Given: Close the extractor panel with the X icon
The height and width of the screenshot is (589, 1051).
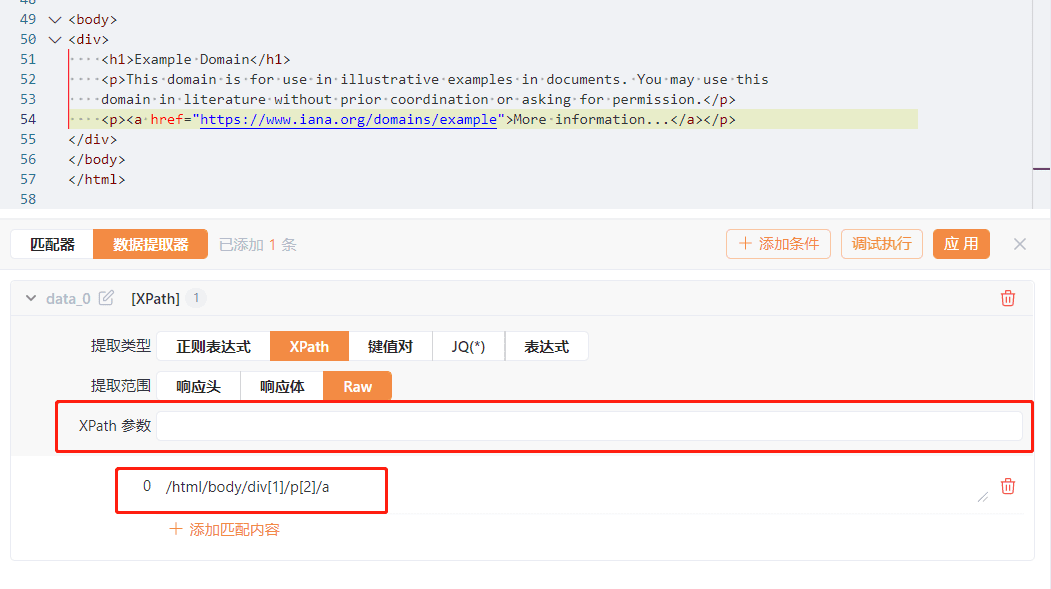Looking at the screenshot, I should click(1020, 244).
